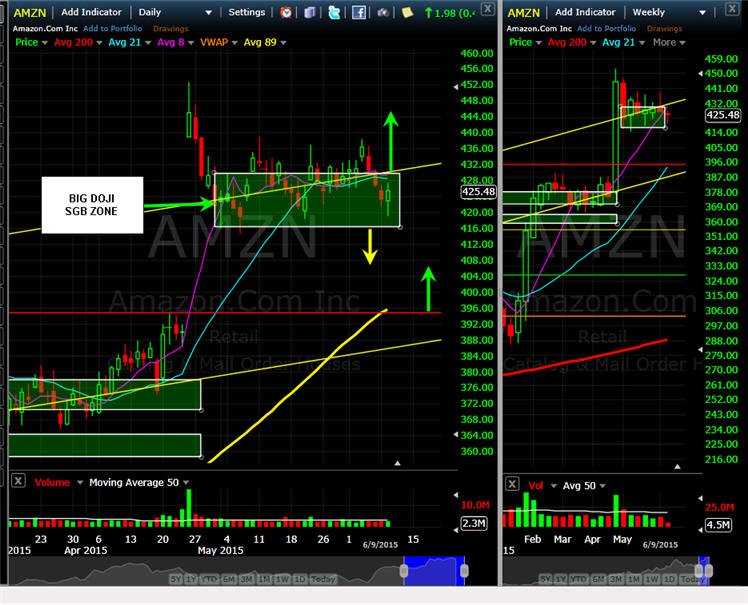Select 1D range on daily chart

299,579
